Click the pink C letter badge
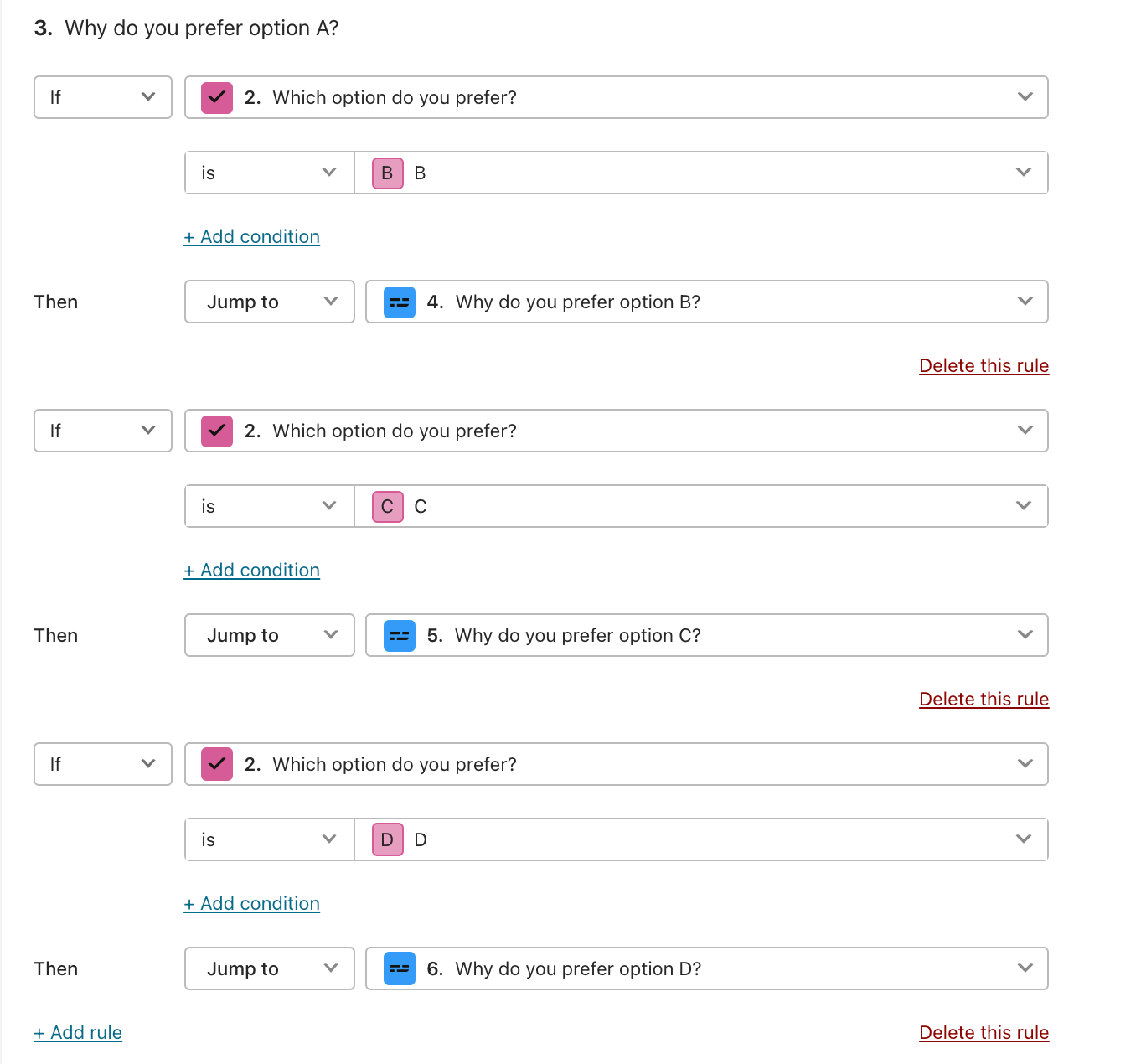 (x=387, y=506)
